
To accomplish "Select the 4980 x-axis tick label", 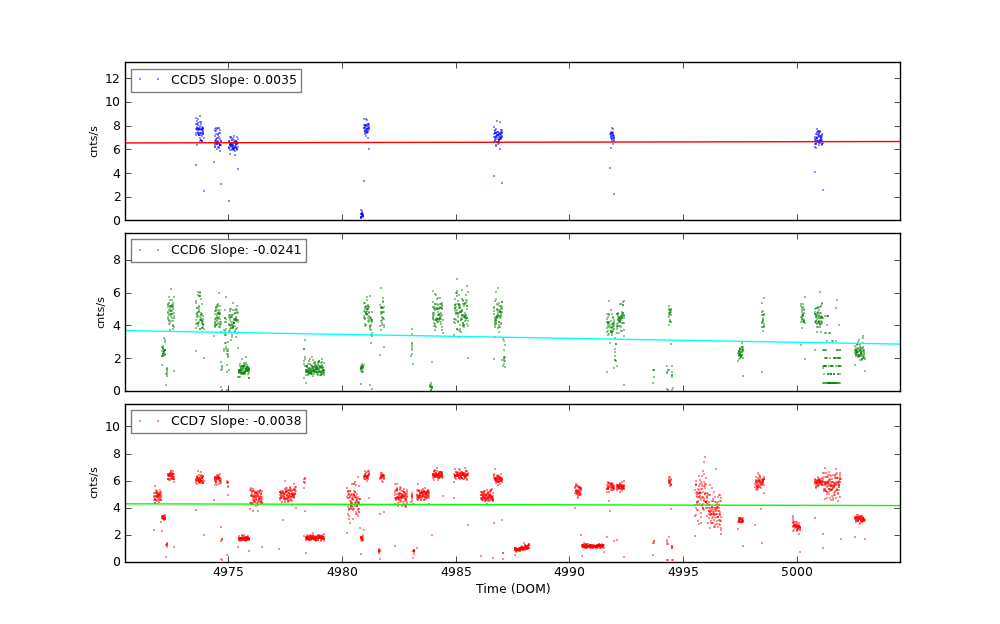I will (342, 572).
